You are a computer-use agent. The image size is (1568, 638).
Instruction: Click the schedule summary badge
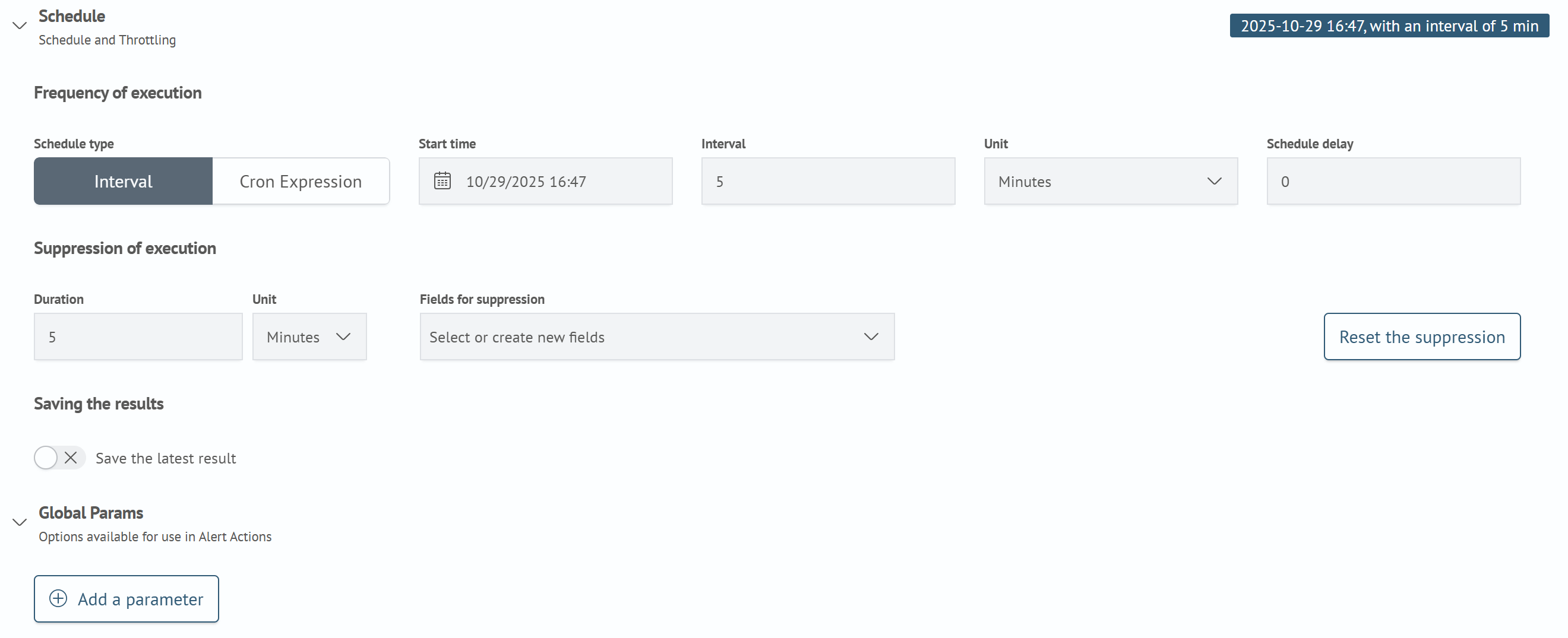tap(1389, 26)
